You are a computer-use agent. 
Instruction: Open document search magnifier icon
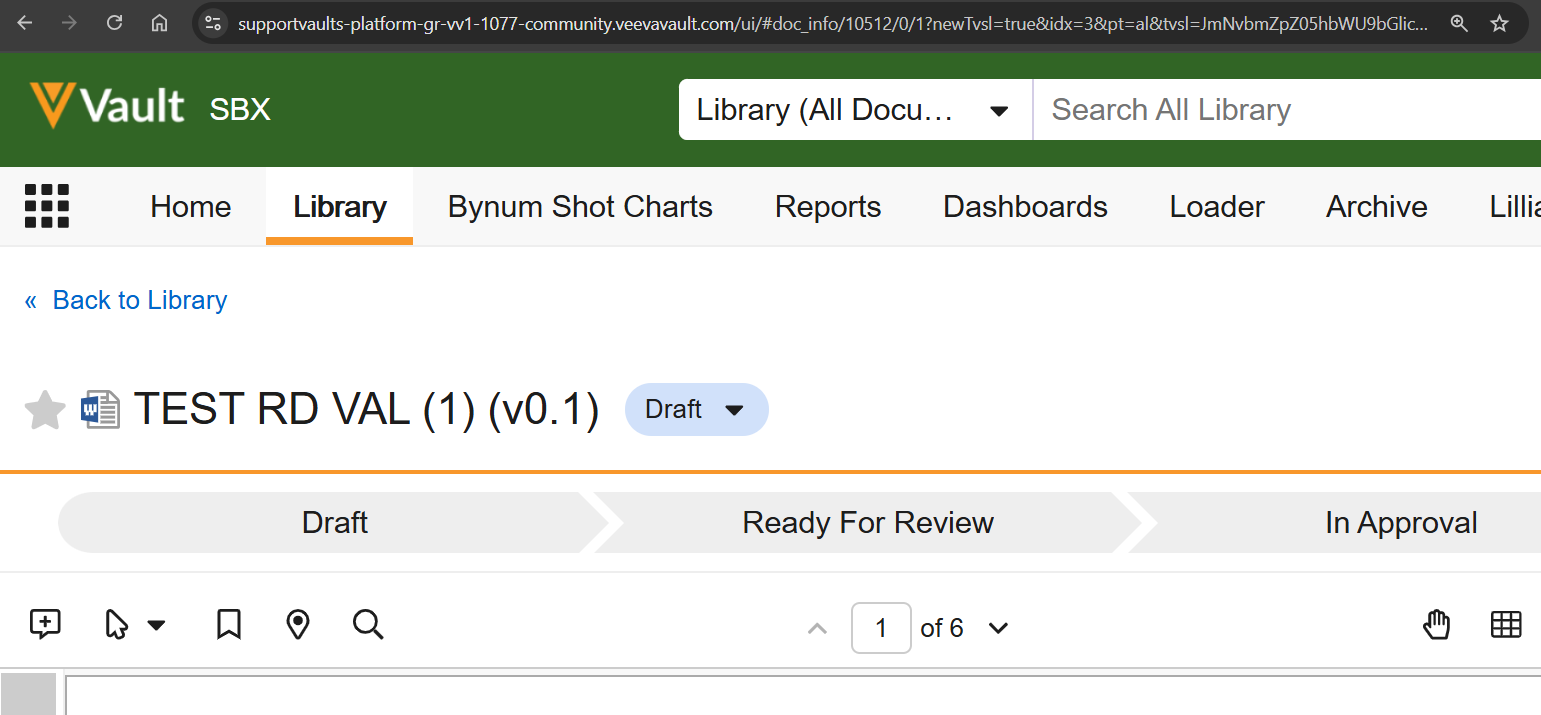click(368, 625)
